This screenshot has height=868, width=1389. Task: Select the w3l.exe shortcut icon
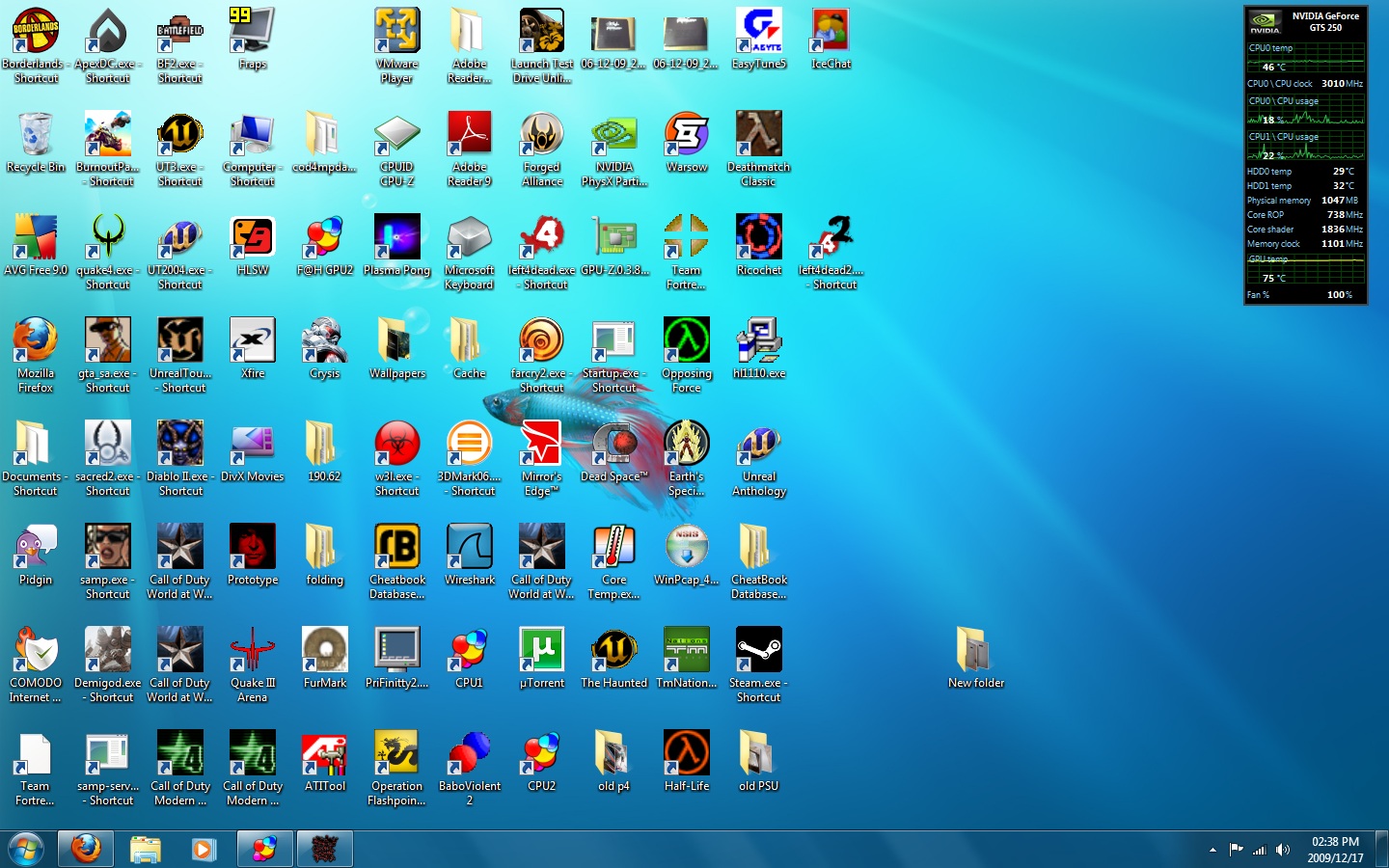397,444
